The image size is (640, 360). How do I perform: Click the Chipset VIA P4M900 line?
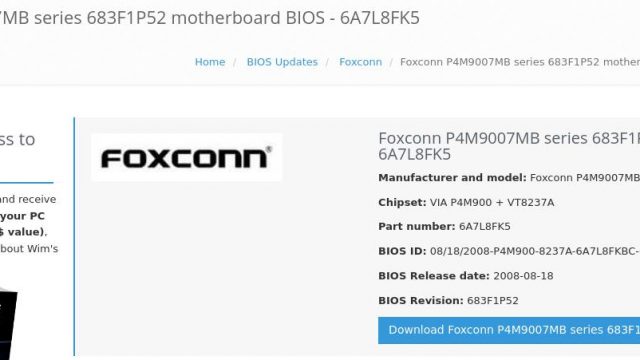tap(466, 202)
